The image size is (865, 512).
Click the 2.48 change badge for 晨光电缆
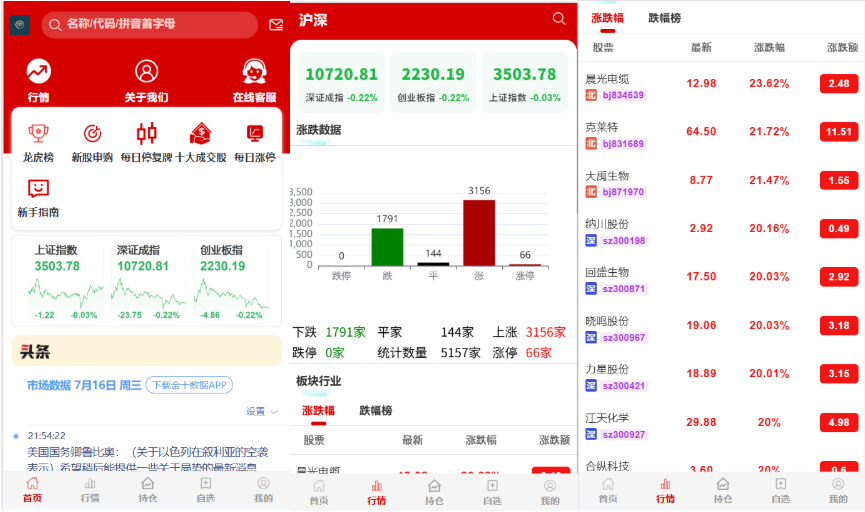click(x=839, y=84)
